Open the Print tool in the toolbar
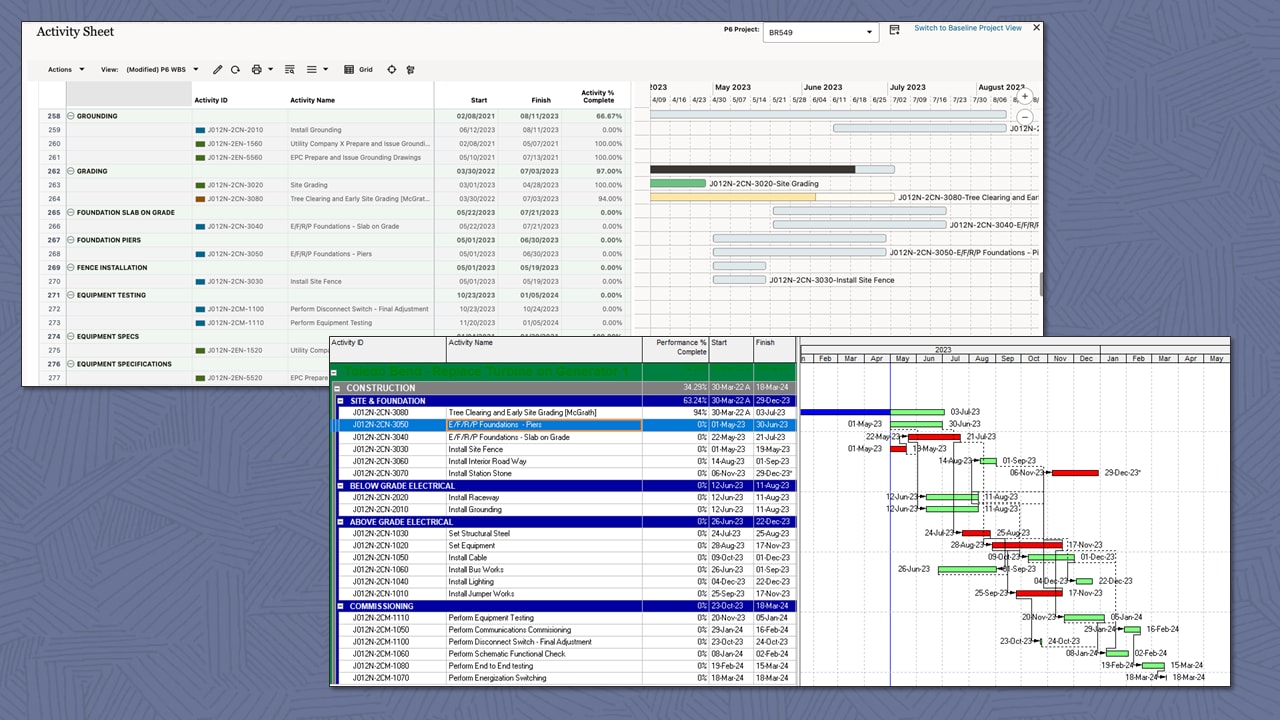This screenshot has height=720, width=1280. (256, 69)
